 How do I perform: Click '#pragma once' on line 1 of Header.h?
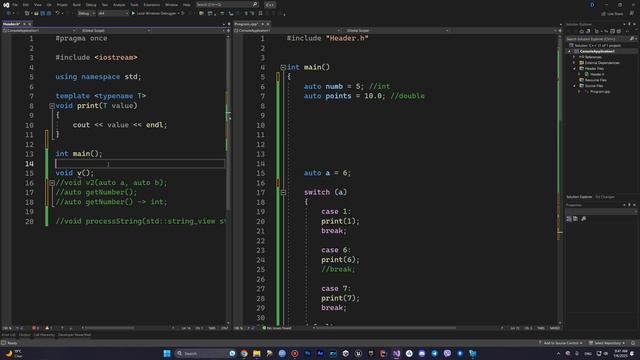tap(81, 38)
